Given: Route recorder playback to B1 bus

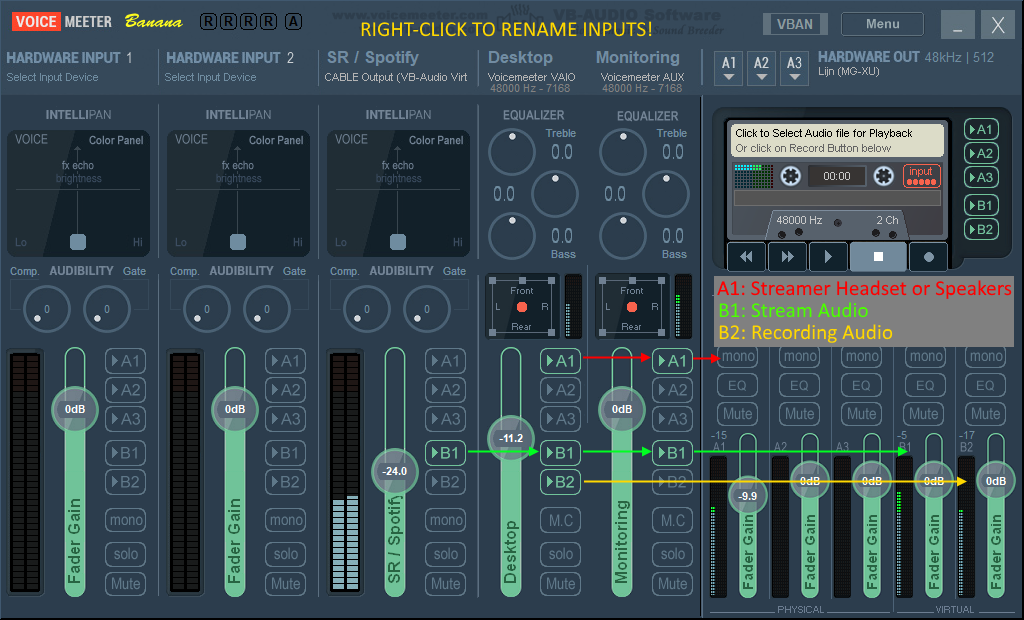Looking at the screenshot, I should pyautogui.click(x=981, y=205).
